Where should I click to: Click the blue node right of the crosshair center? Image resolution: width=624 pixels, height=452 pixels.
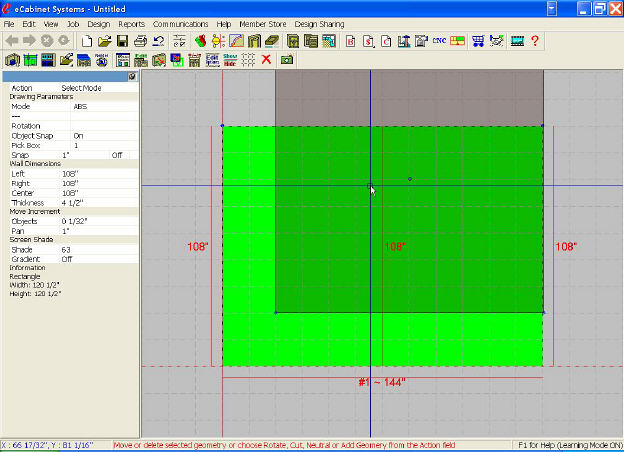tap(410, 179)
